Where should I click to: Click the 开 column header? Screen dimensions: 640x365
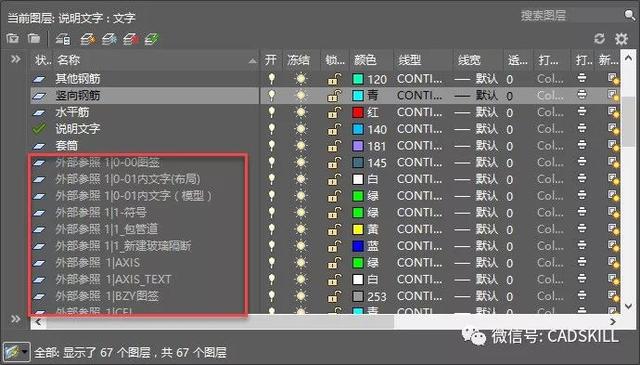[271, 60]
